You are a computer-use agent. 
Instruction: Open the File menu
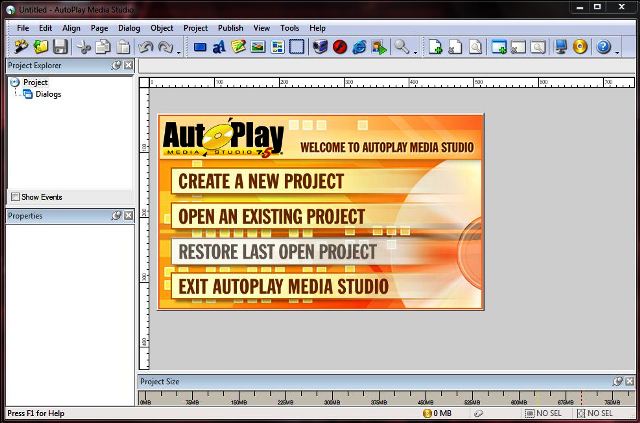23,28
